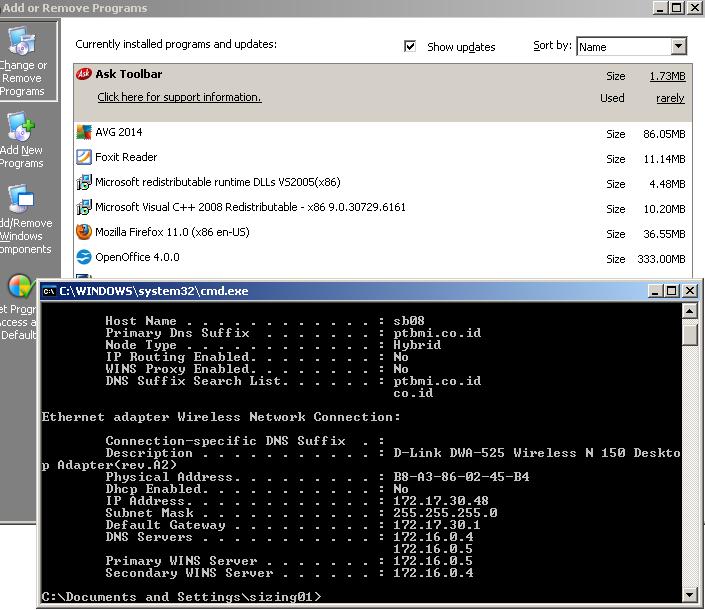Maximize the cmd.exe window
The width and height of the screenshot is (705, 610).
pos(673,291)
